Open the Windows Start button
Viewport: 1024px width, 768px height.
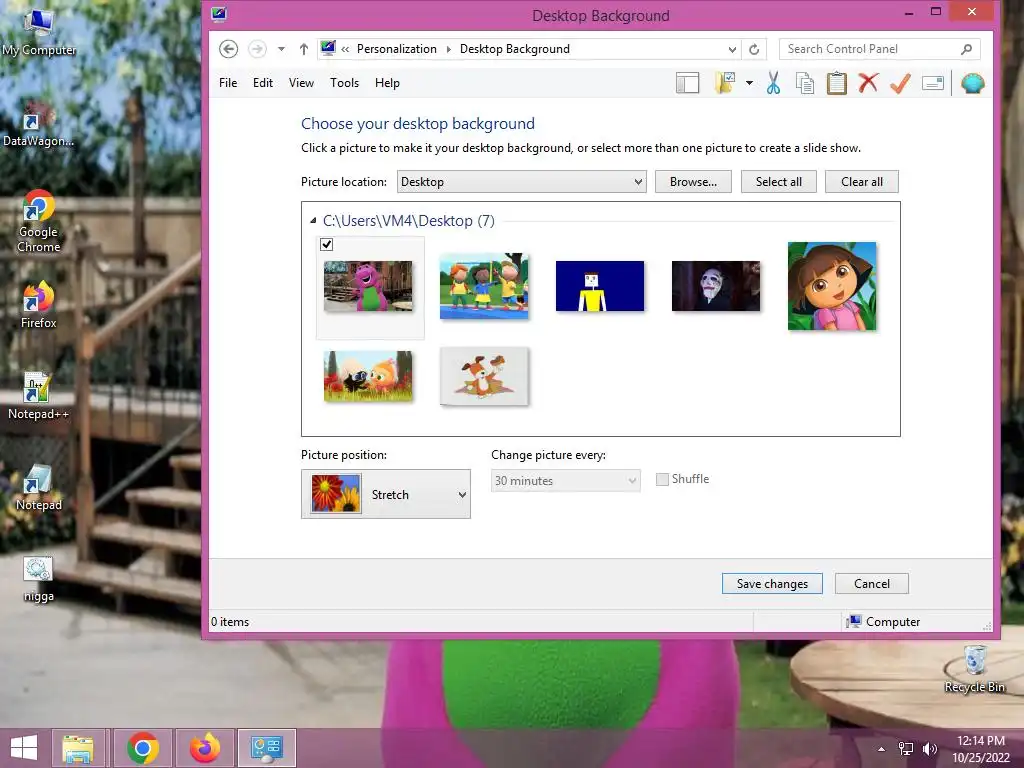tap(24, 748)
